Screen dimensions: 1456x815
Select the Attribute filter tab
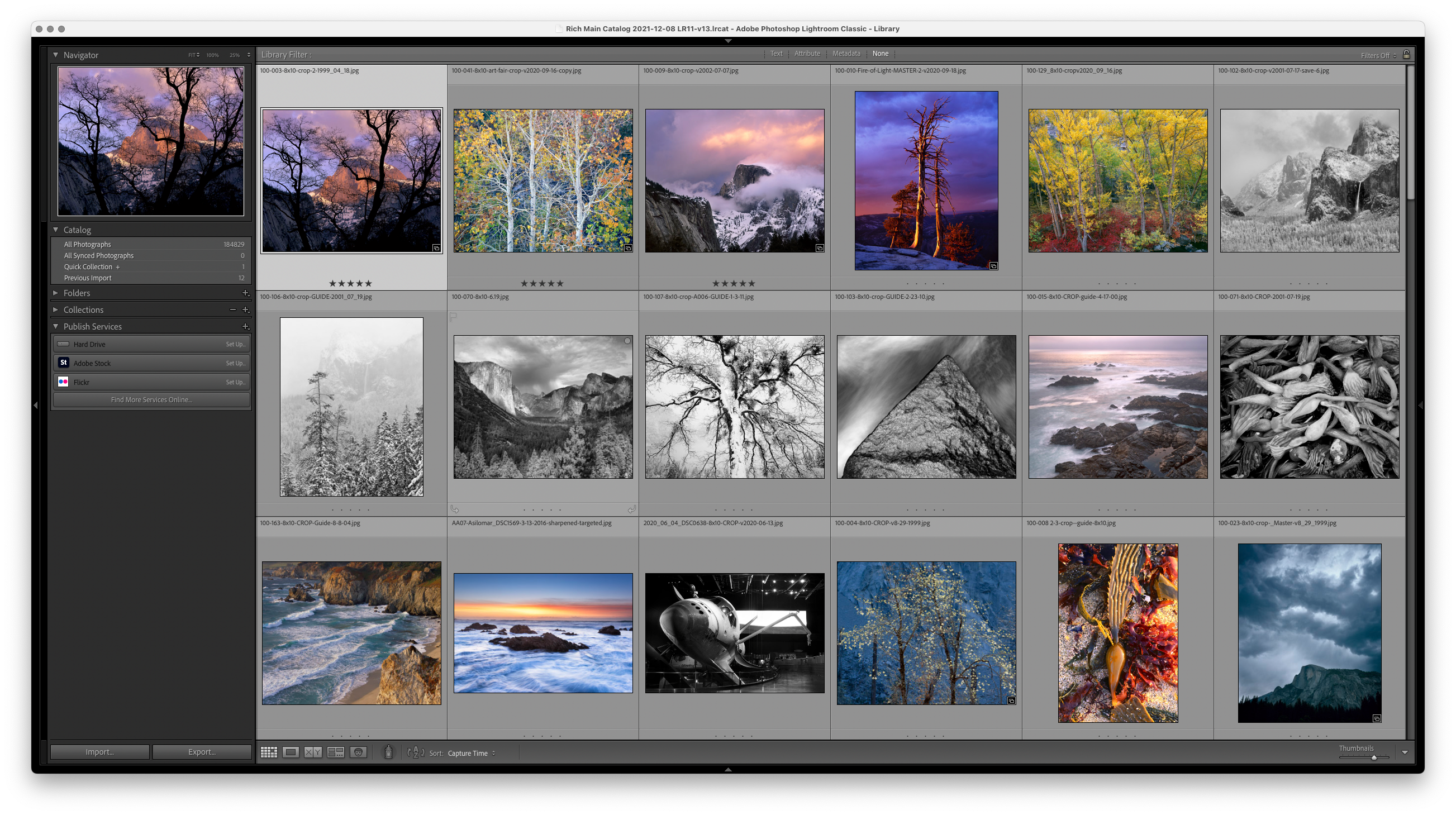(x=807, y=54)
